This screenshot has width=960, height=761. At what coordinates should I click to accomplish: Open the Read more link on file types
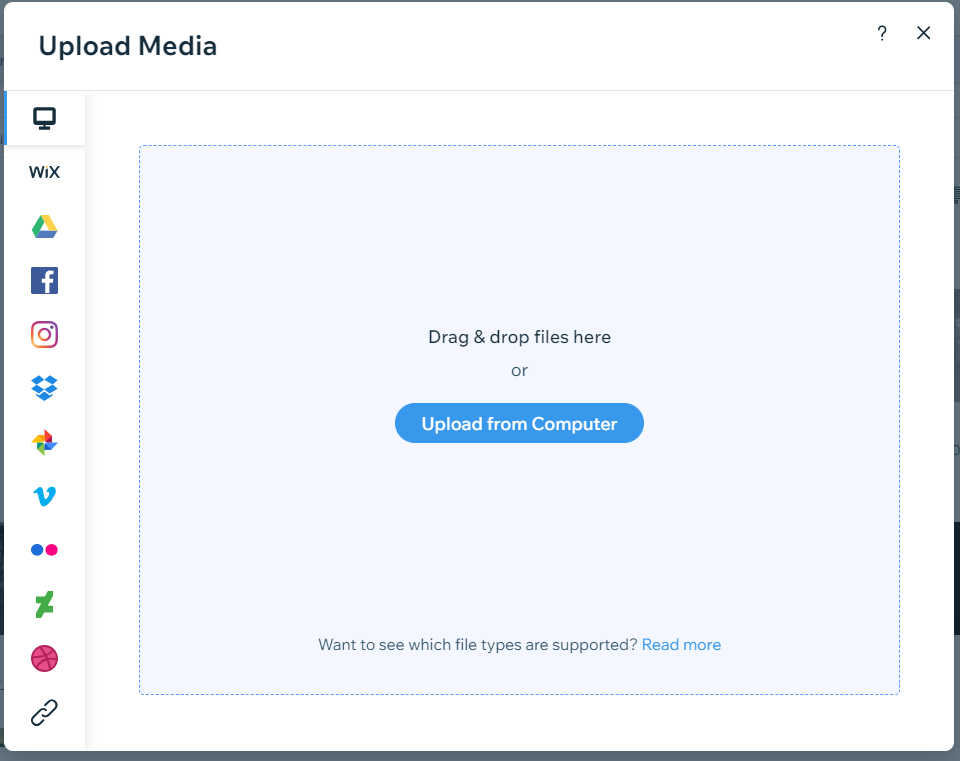(x=681, y=645)
